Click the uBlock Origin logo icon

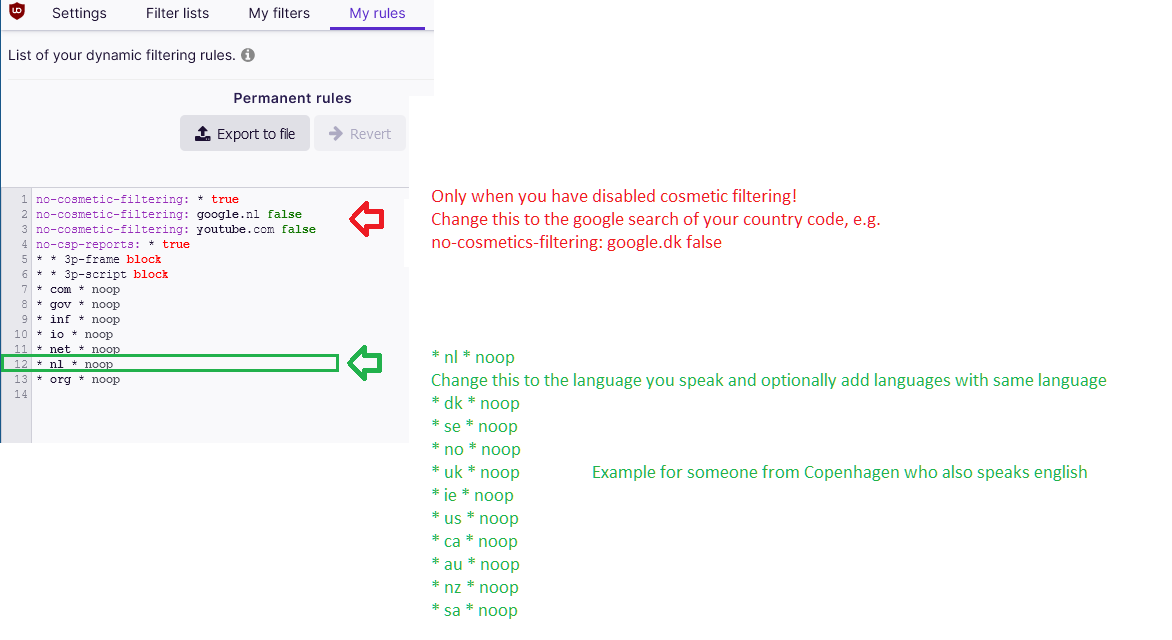pyautogui.click(x=16, y=12)
